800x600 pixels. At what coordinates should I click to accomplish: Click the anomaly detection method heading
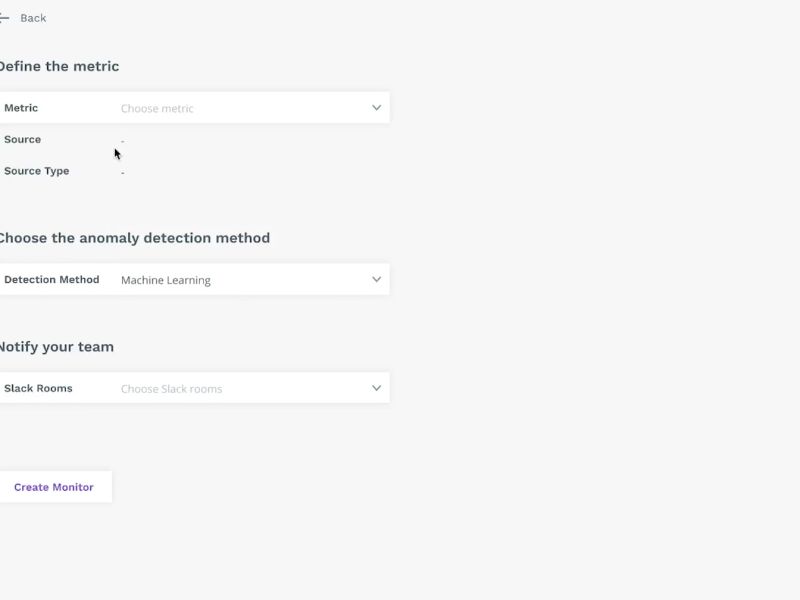pyautogui.click(x=135, y=238)
